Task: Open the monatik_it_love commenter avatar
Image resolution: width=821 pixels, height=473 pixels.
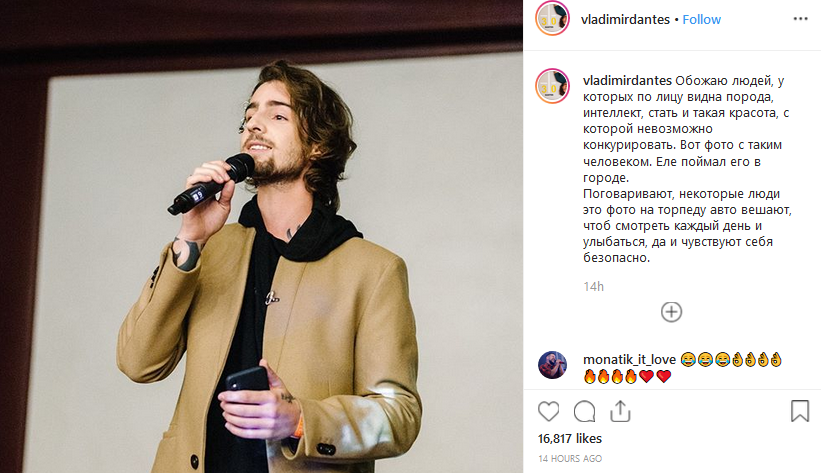Action: [552, 365]
